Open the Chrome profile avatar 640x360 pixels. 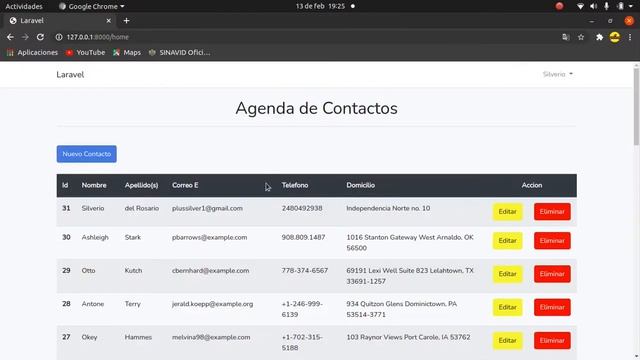coord(615,37)
